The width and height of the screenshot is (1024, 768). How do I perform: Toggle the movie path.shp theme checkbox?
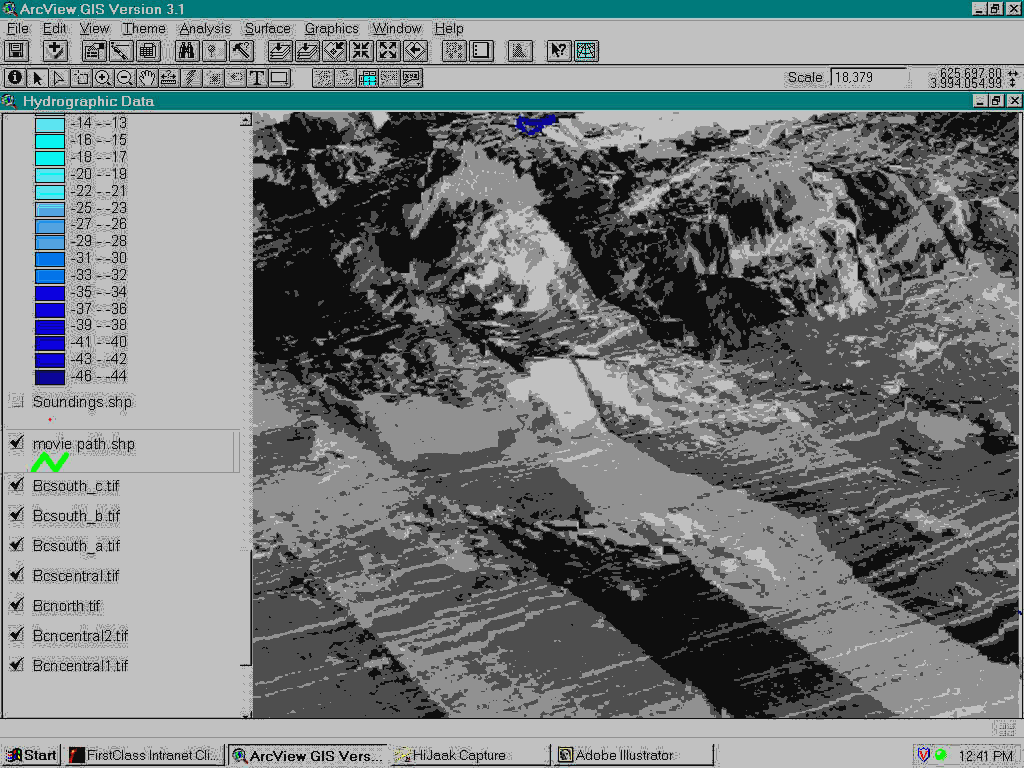coord(16,444)
